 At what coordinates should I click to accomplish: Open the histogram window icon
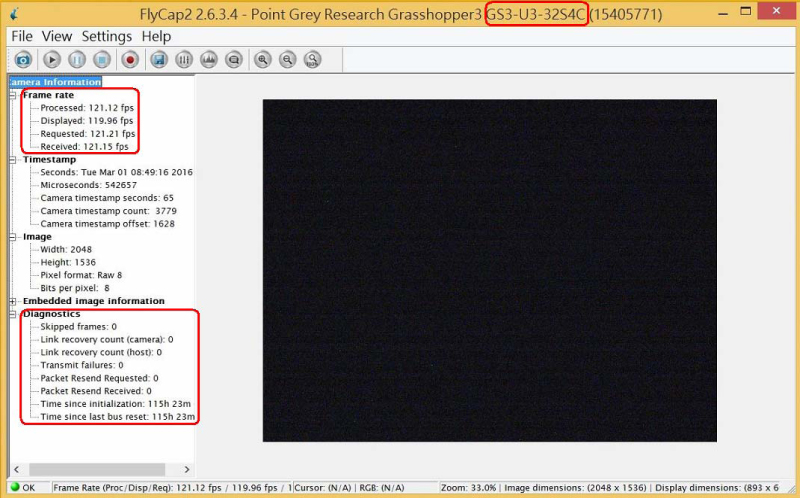tap(209, 60)
